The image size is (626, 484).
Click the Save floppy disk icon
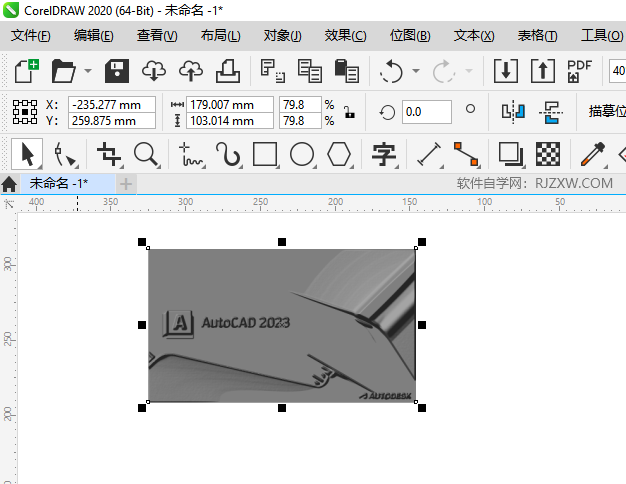click(117, 71)
